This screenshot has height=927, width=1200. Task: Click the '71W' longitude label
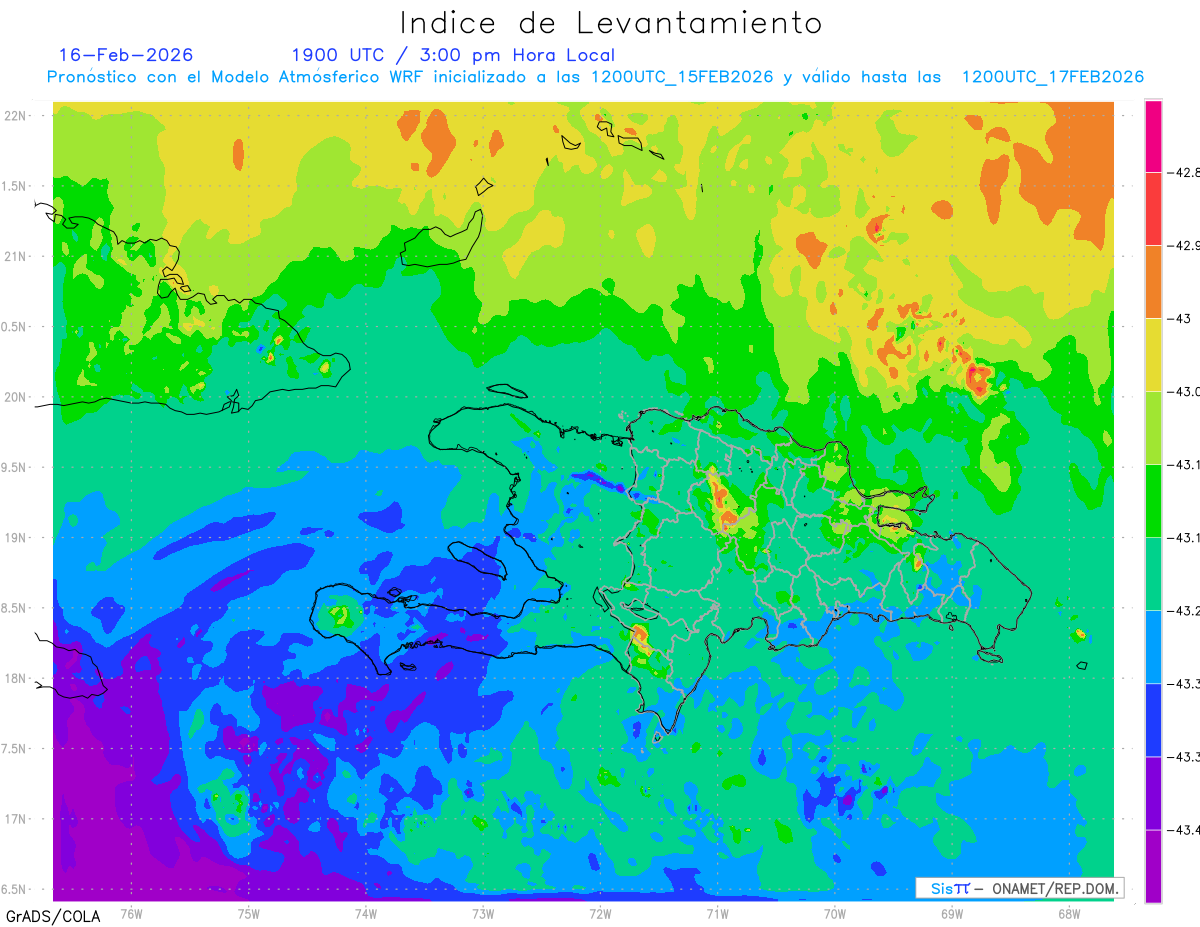[717, 914]
